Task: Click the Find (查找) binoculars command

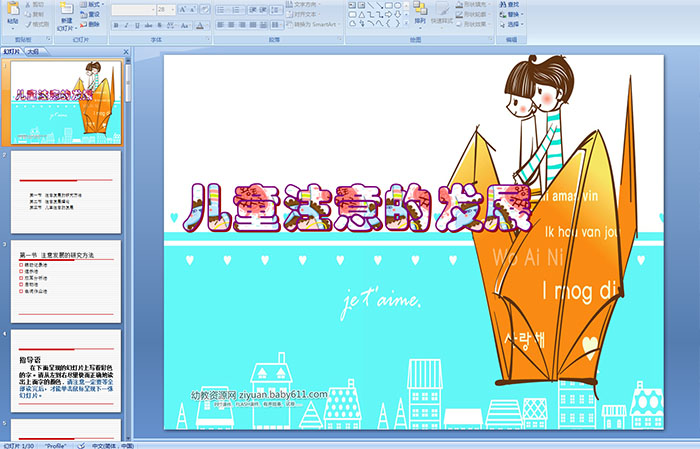Action: click(509, 4)
